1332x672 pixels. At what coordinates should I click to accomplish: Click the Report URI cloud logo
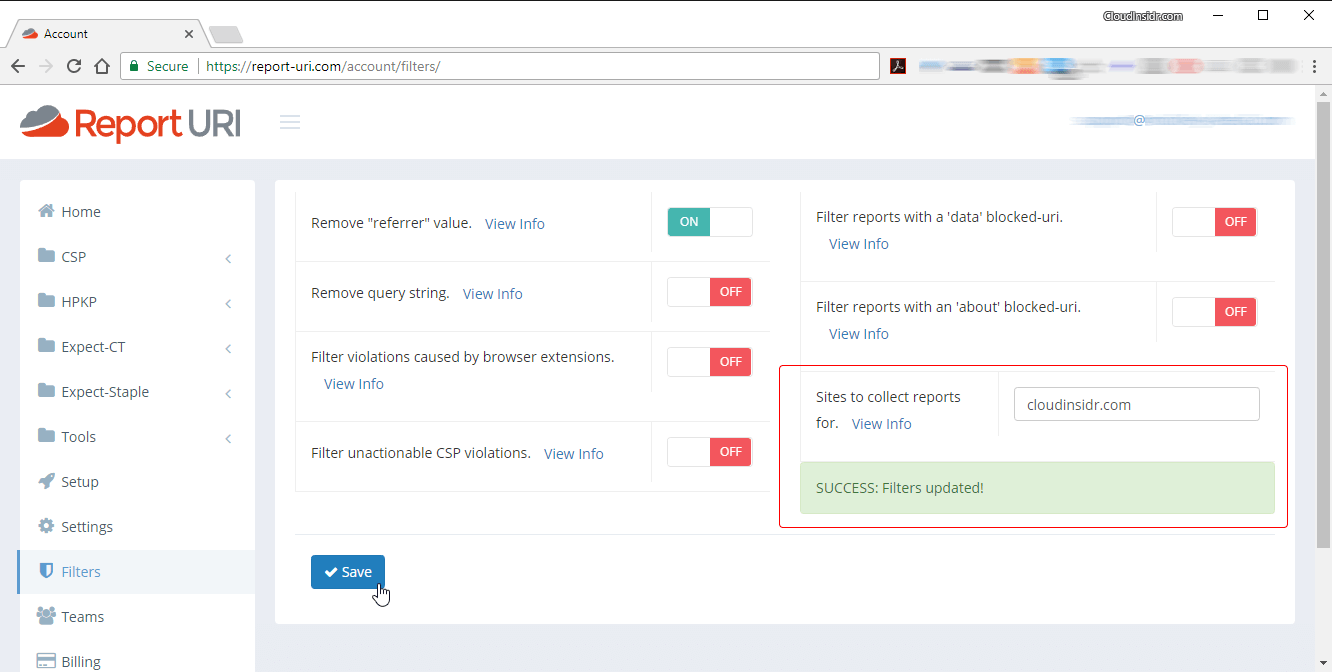tap(45, 122)
